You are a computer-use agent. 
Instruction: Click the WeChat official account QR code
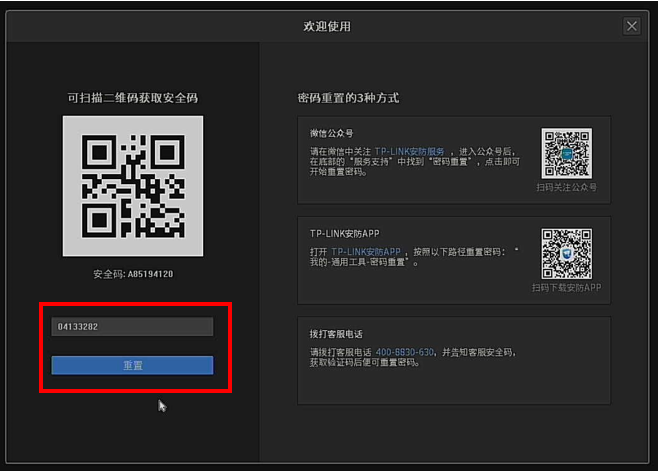pos(567,153)
